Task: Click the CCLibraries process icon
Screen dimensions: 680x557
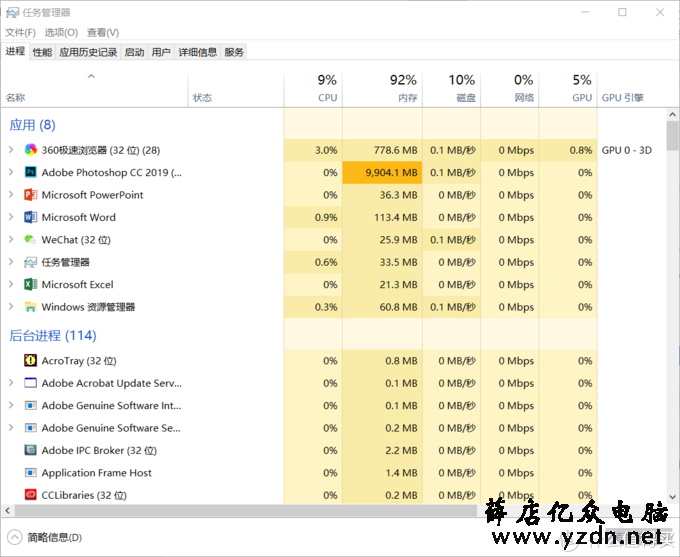Action: coord(30,495)
